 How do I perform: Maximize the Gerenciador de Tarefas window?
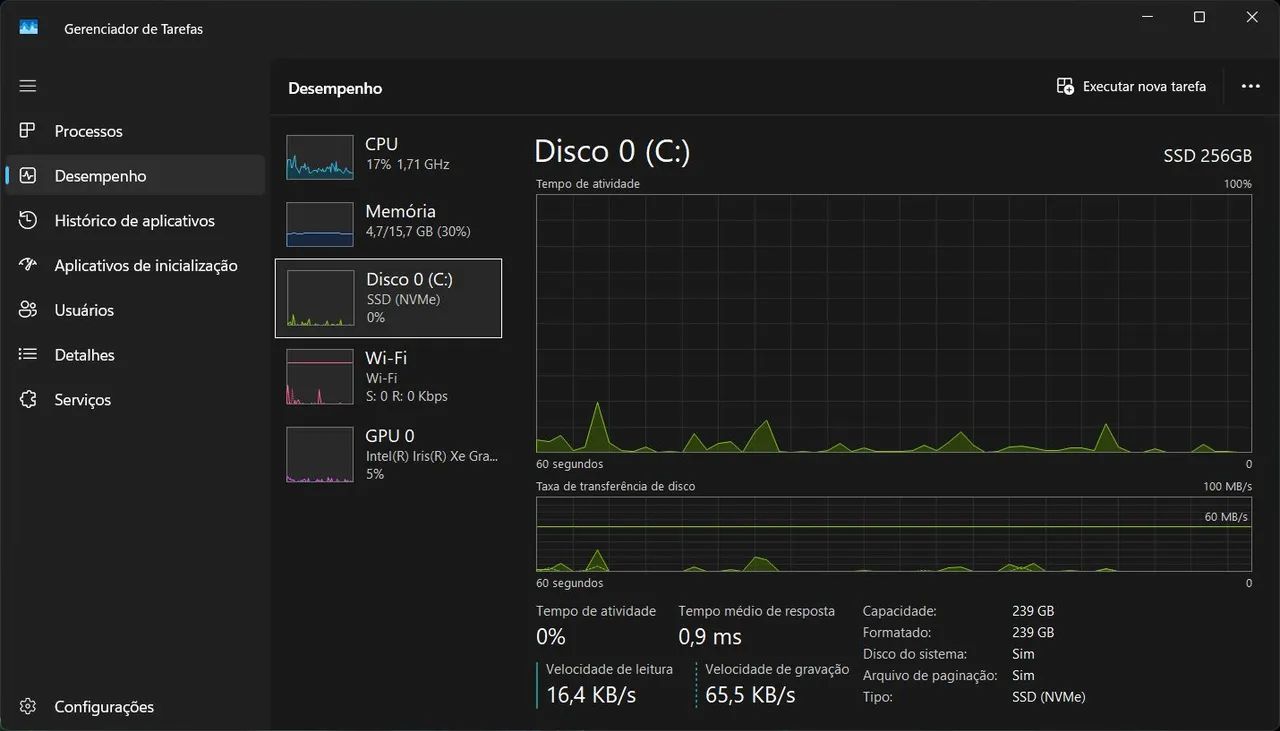pos(1199,17)
